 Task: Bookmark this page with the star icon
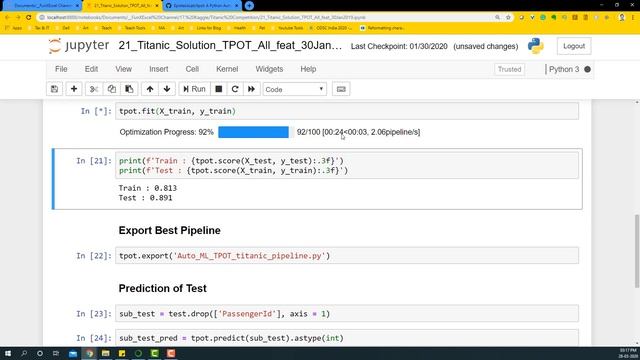pyautogui.click(x=508, y=18)
